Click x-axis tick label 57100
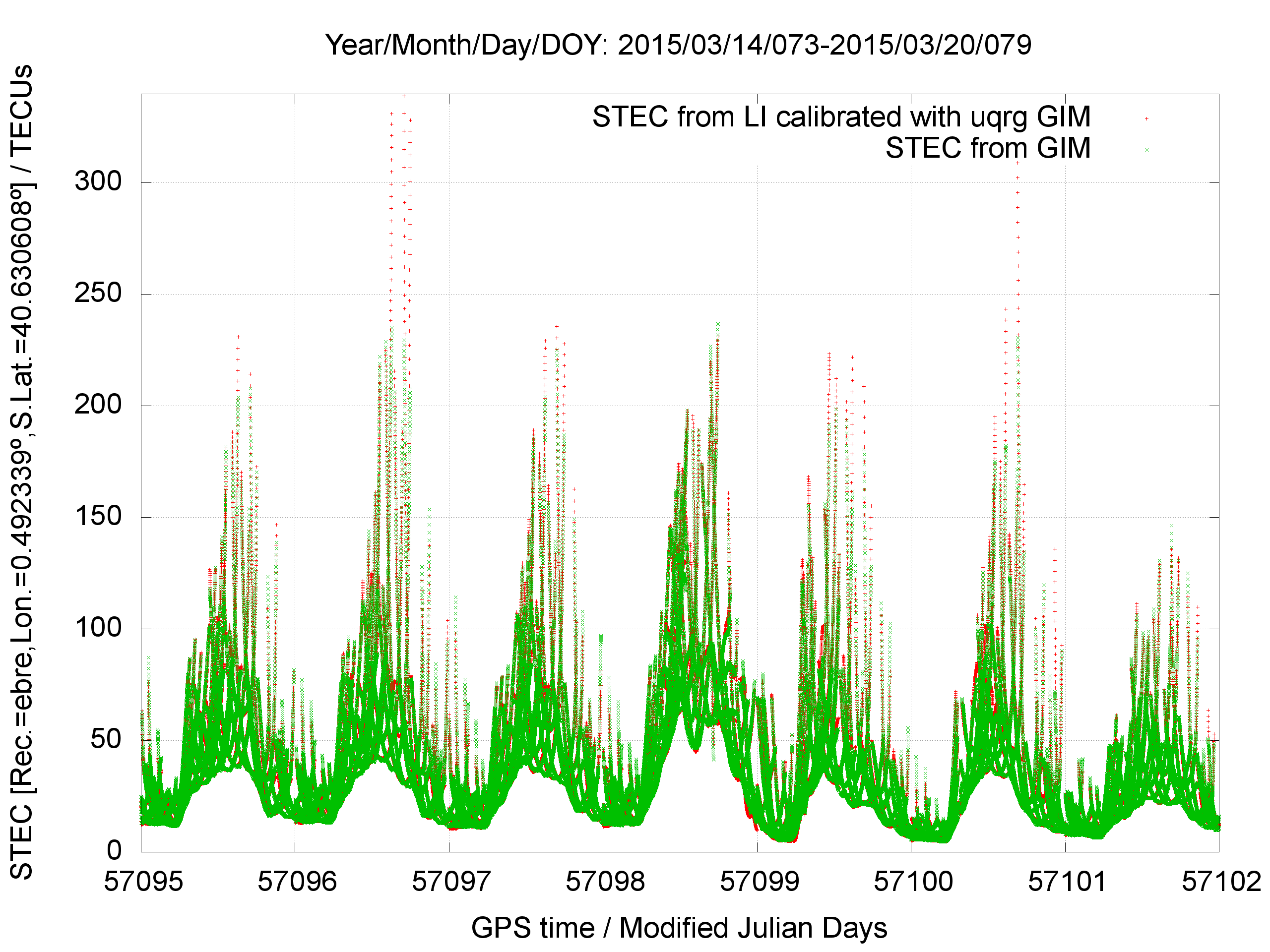 click(x=913, y=882)
